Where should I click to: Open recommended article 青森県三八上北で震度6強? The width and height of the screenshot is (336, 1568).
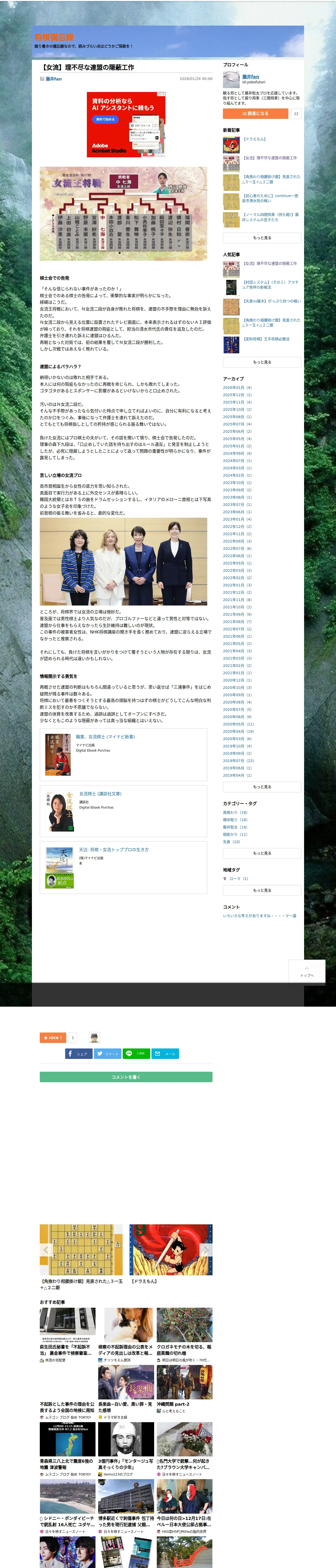[x=67, y=1464]
